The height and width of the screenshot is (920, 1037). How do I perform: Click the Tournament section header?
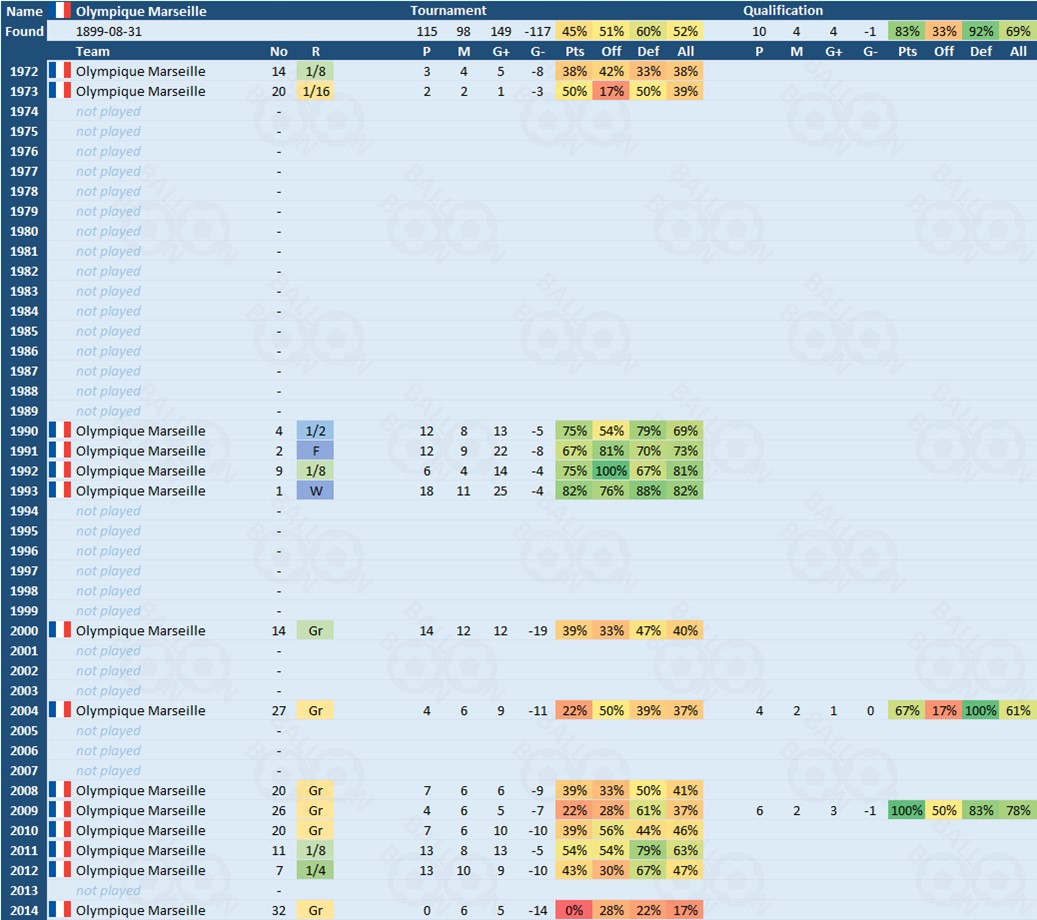pyautogui.click(x=448, y=11)
